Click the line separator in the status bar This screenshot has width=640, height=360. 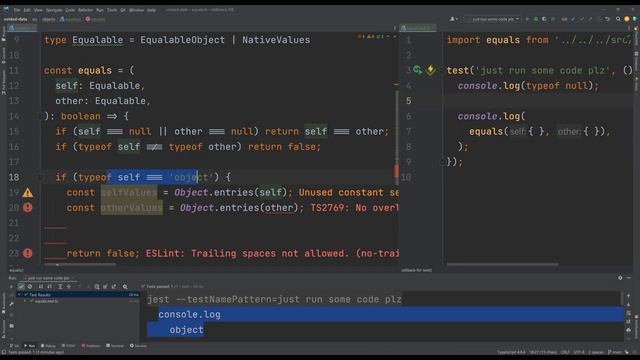(565, 352)
